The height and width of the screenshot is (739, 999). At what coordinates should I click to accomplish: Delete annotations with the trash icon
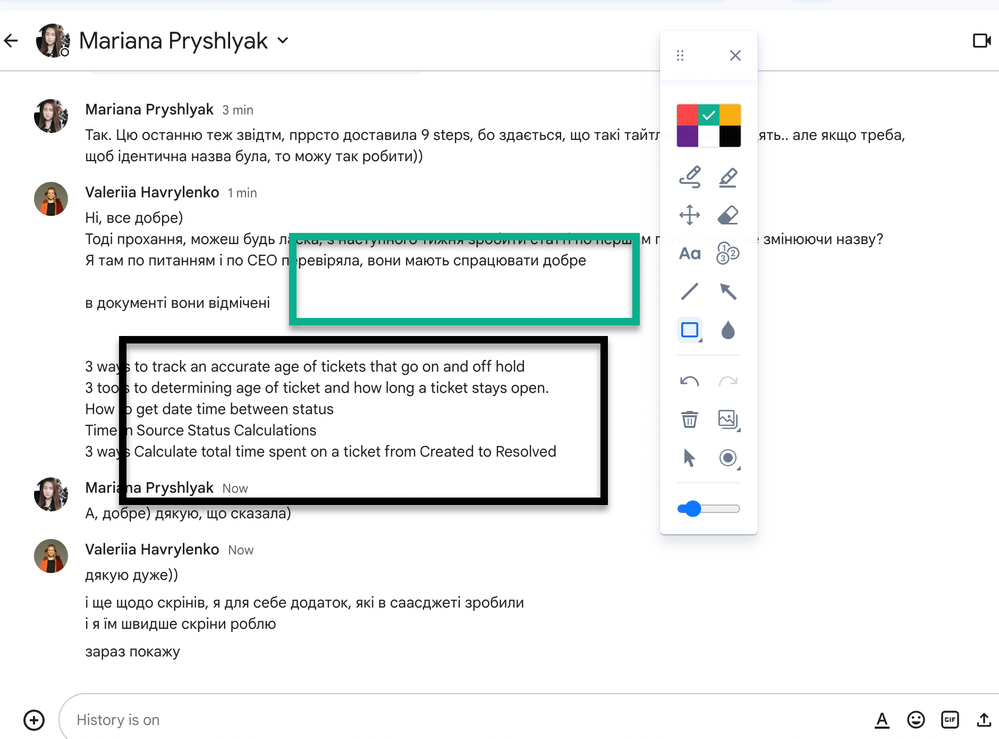[x=689, y=419]
